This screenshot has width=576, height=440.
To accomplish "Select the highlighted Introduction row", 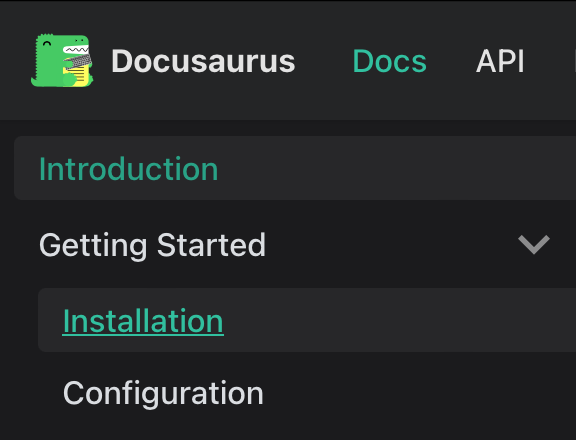I will click(x=295, y=168).
